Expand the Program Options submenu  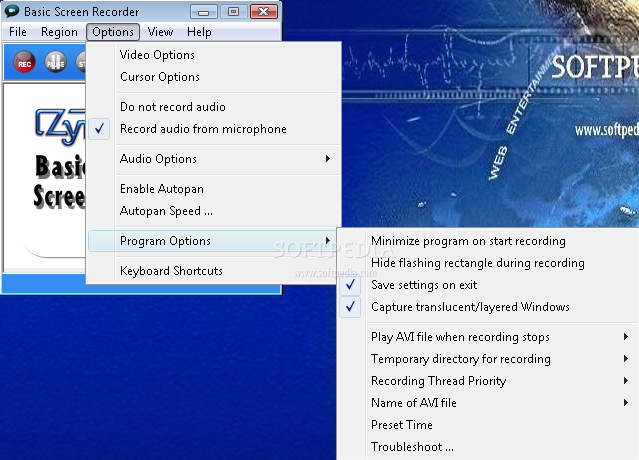point(212,241)
